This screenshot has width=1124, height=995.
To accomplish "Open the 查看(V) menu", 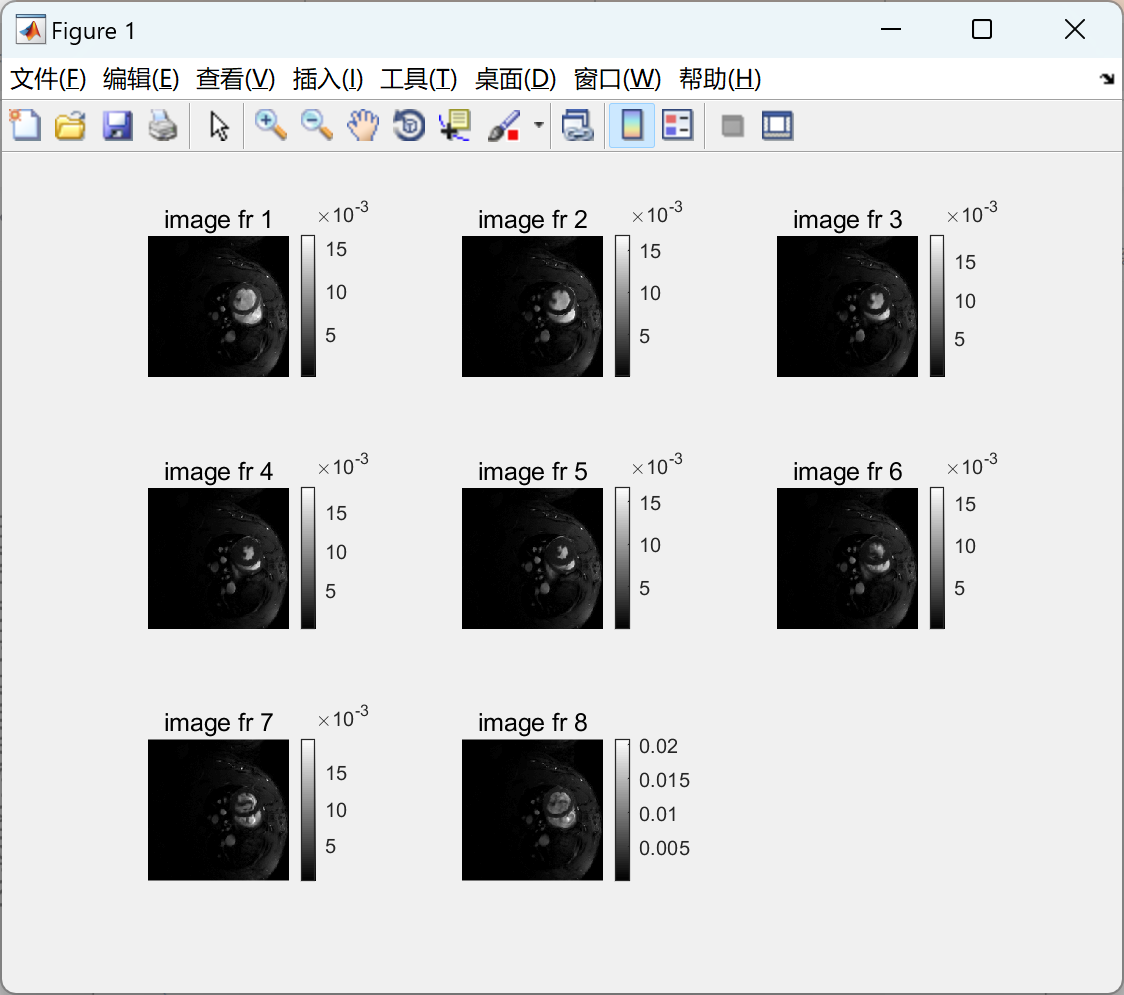I will coord(235,79).
